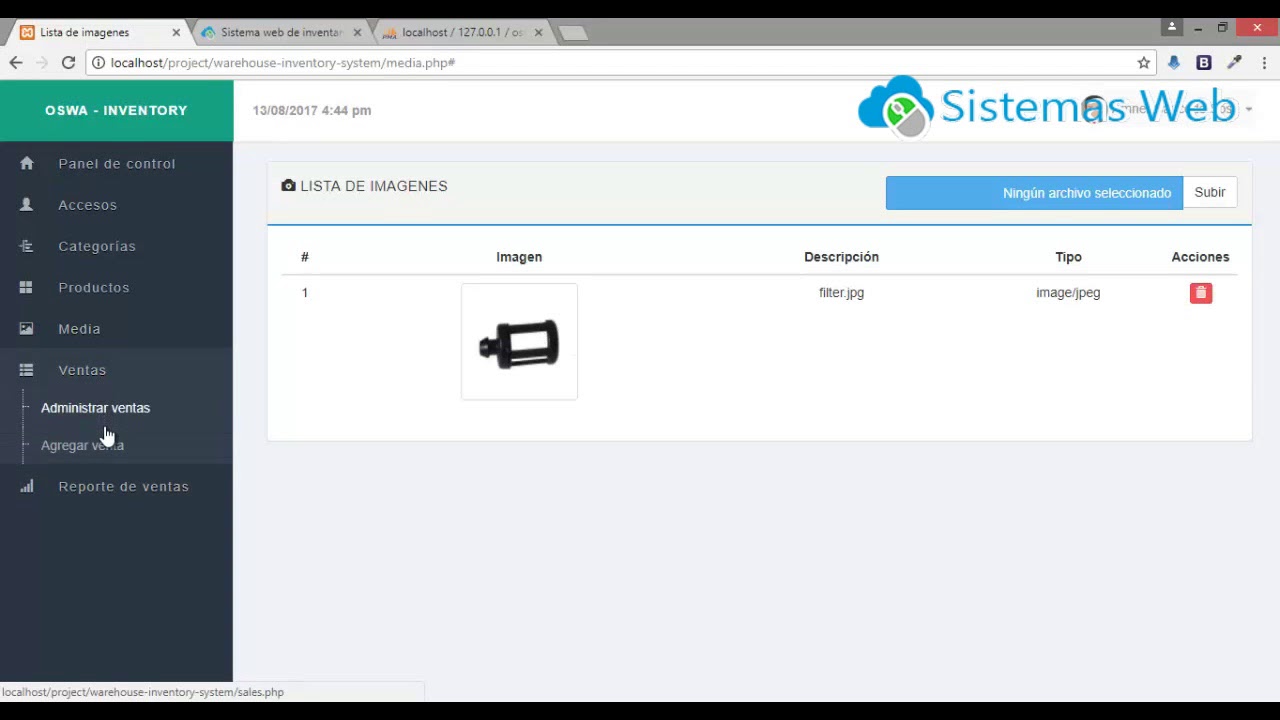The image size is (1280, 720).
Task: Click the Chrome profile icon in title bar
Action: (x=1171, y=27)
